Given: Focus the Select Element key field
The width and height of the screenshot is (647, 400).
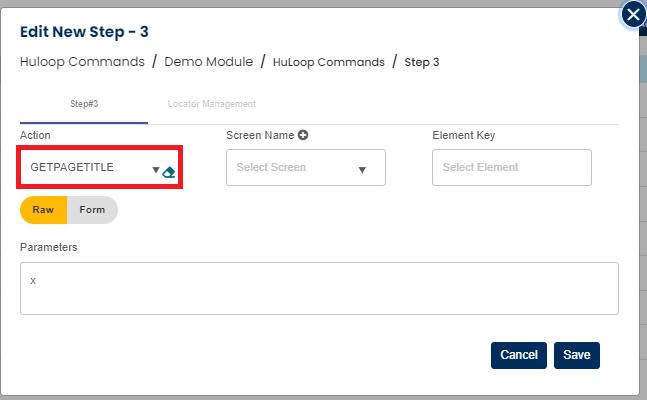Looking at the screenshot, I should click(x=511, y=168).
